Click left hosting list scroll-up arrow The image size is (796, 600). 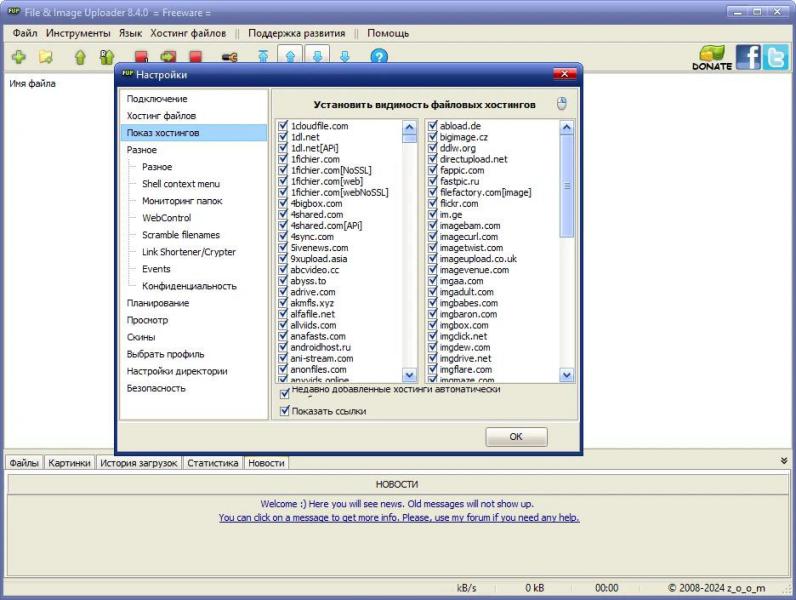(x=409, y=127)
